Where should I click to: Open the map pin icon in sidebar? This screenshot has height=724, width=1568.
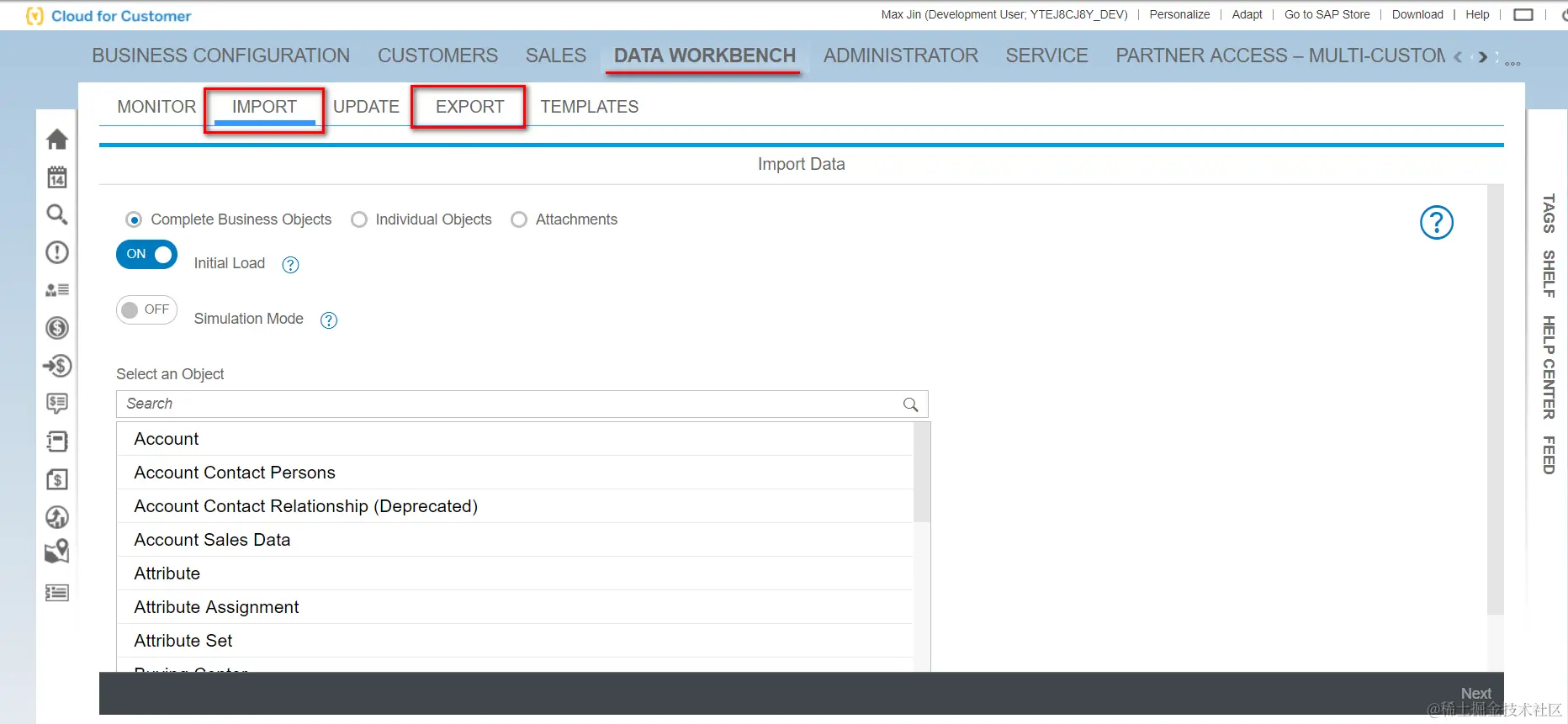click(57, 552)
